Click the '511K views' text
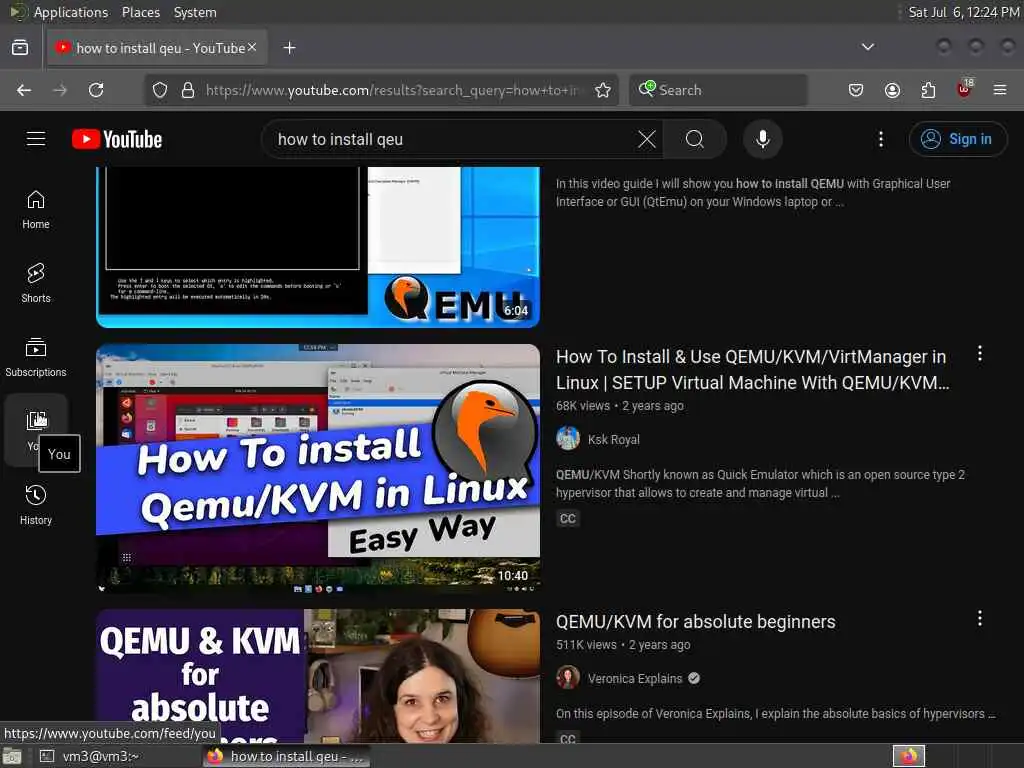Viewport: 1024px width, 768px height. pyautogui.click(x=586, y=645)
